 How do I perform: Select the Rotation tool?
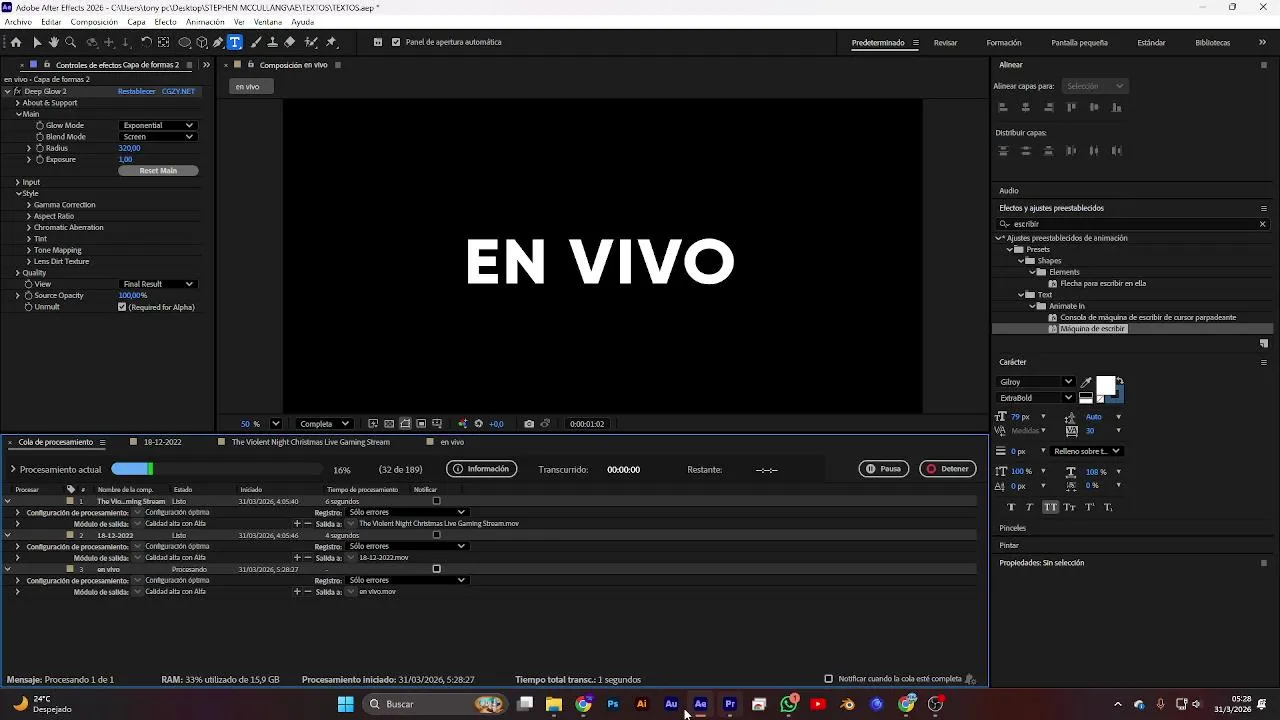[146, 43]
